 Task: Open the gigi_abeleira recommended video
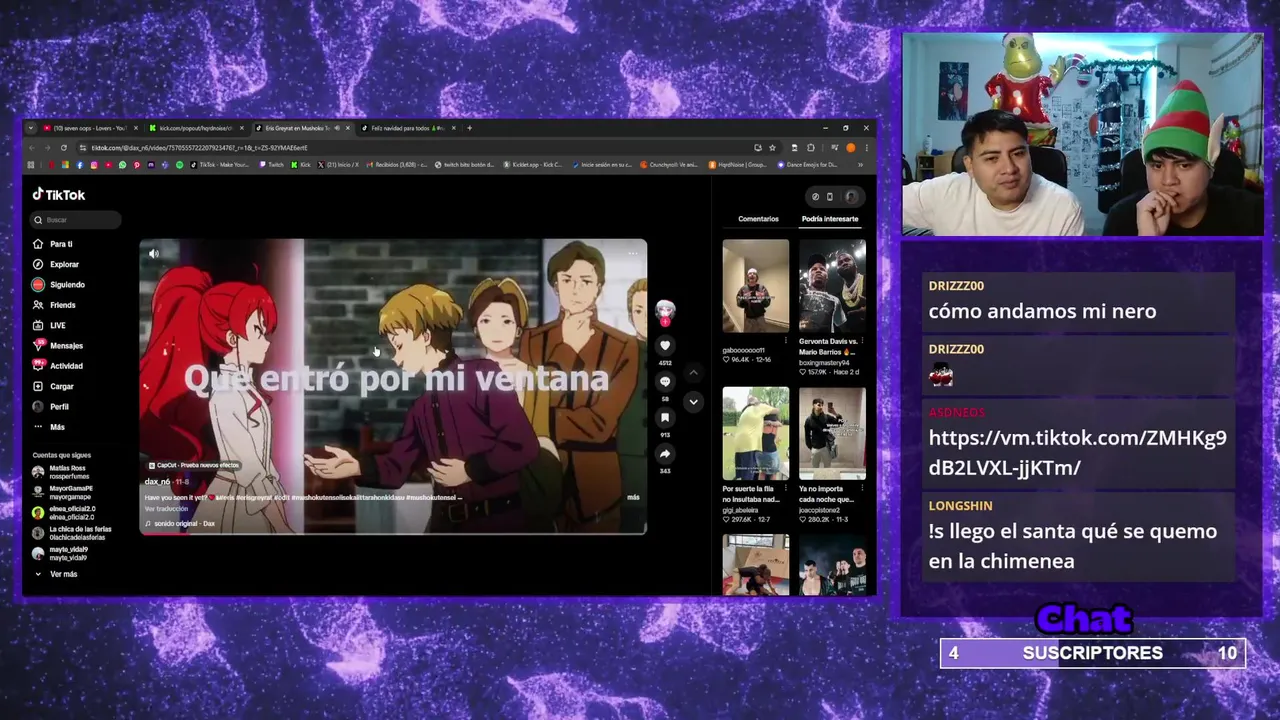click(755, 433)
